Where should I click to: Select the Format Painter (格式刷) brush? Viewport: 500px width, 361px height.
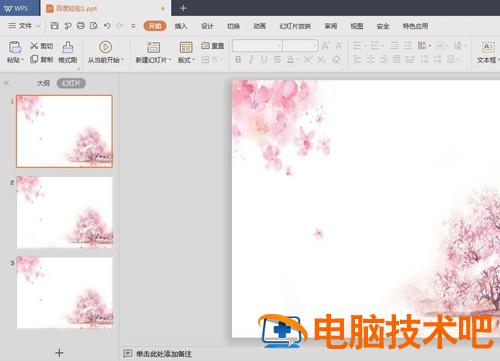[x=68, y=47]
